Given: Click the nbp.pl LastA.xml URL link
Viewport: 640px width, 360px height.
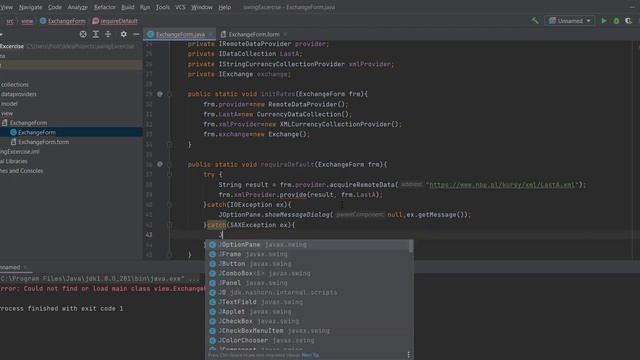Looking at the screenshot, I should tap(502, 185).
